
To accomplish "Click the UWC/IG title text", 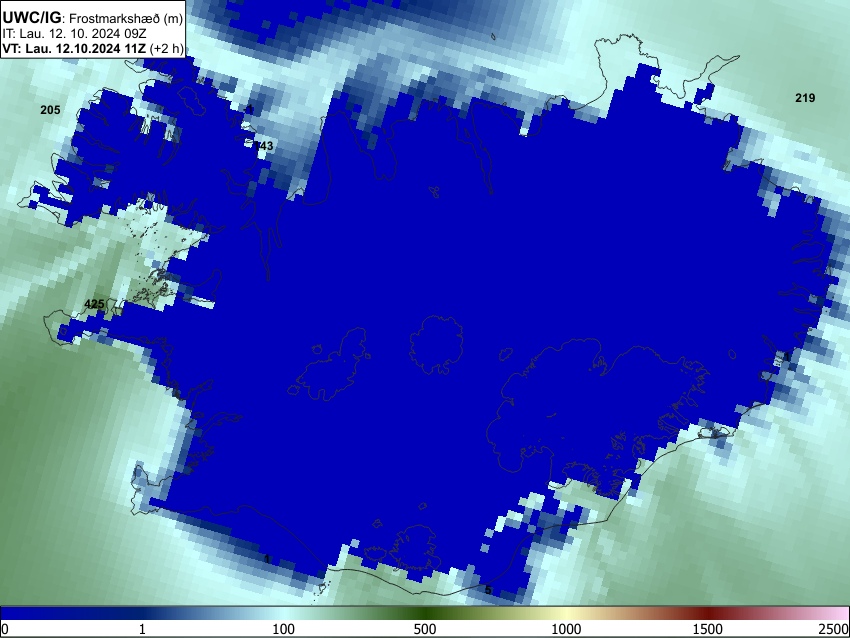I will pyautogui.click(x=31, y=17).
